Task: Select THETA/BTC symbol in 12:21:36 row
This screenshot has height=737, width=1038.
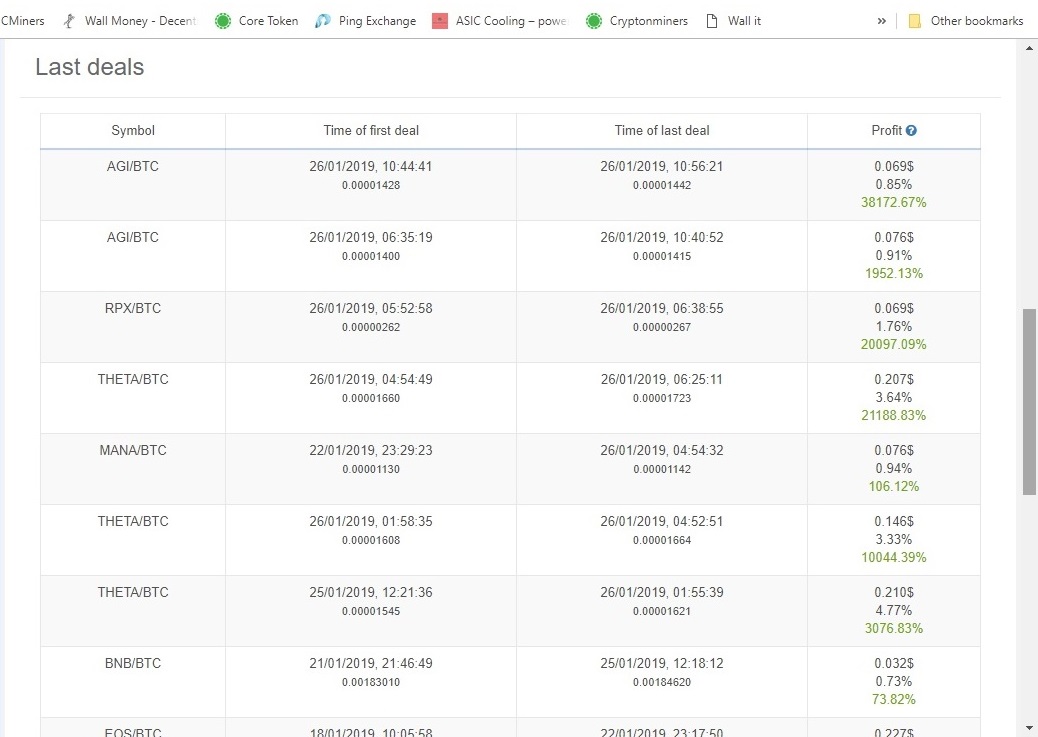Action: coord(133,592)
